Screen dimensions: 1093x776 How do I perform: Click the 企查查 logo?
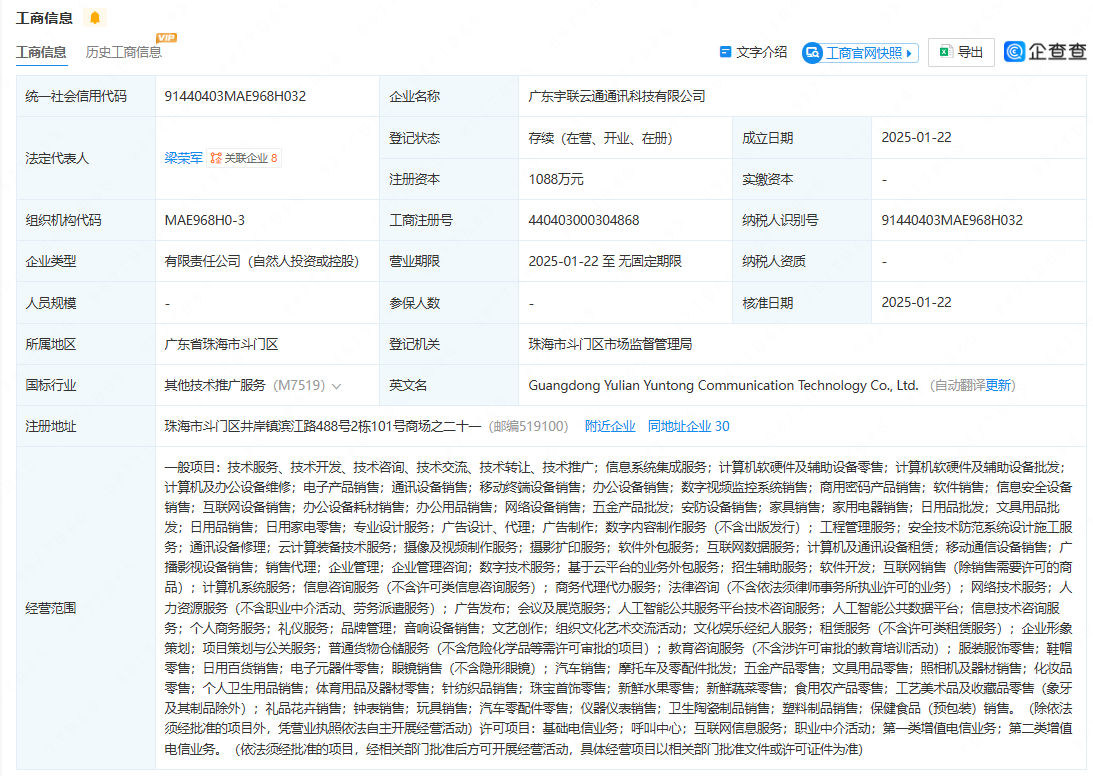tap(1045, 52)
